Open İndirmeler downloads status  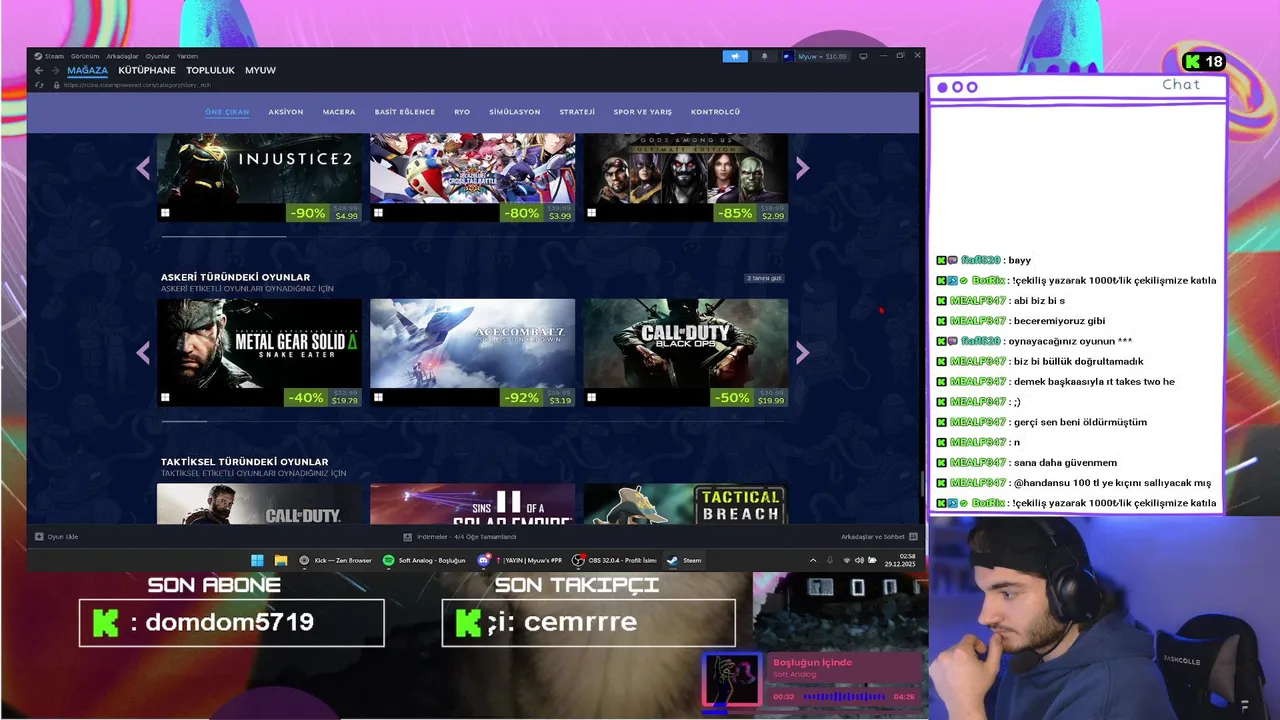tap(460, 537)
